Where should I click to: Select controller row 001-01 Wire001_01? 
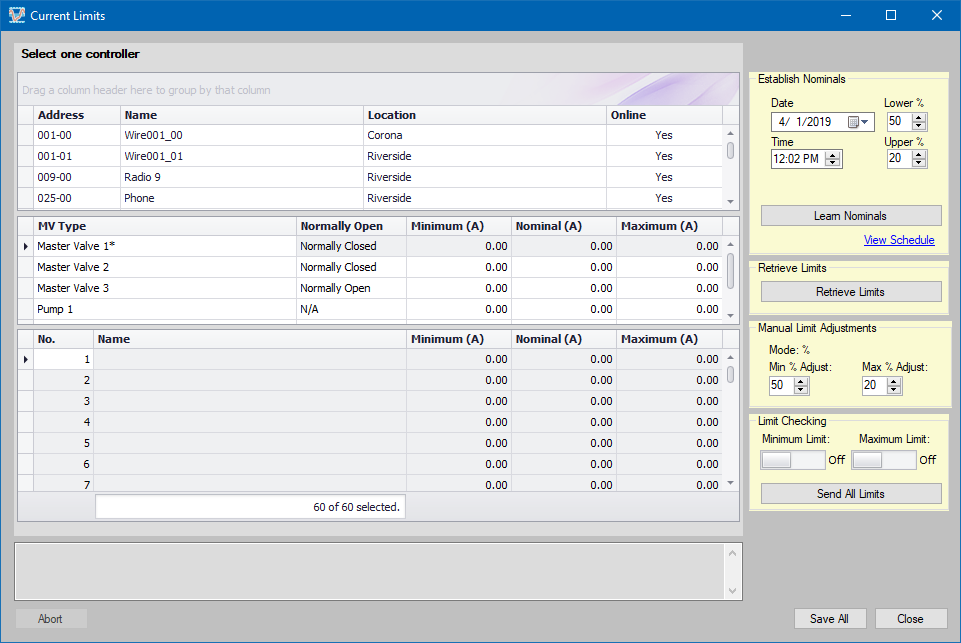tap(370, 156)
